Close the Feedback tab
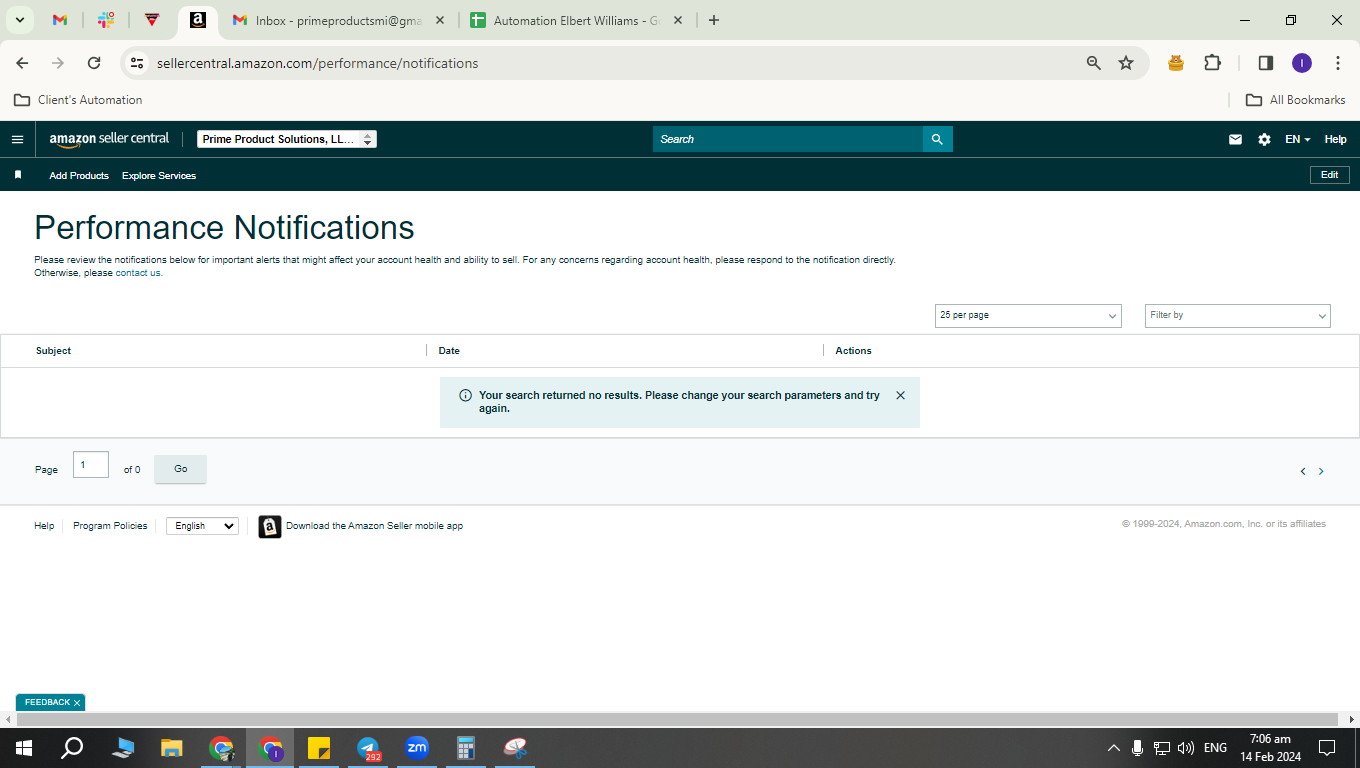This screenshot has height=768, width=1360. point(77,703)
